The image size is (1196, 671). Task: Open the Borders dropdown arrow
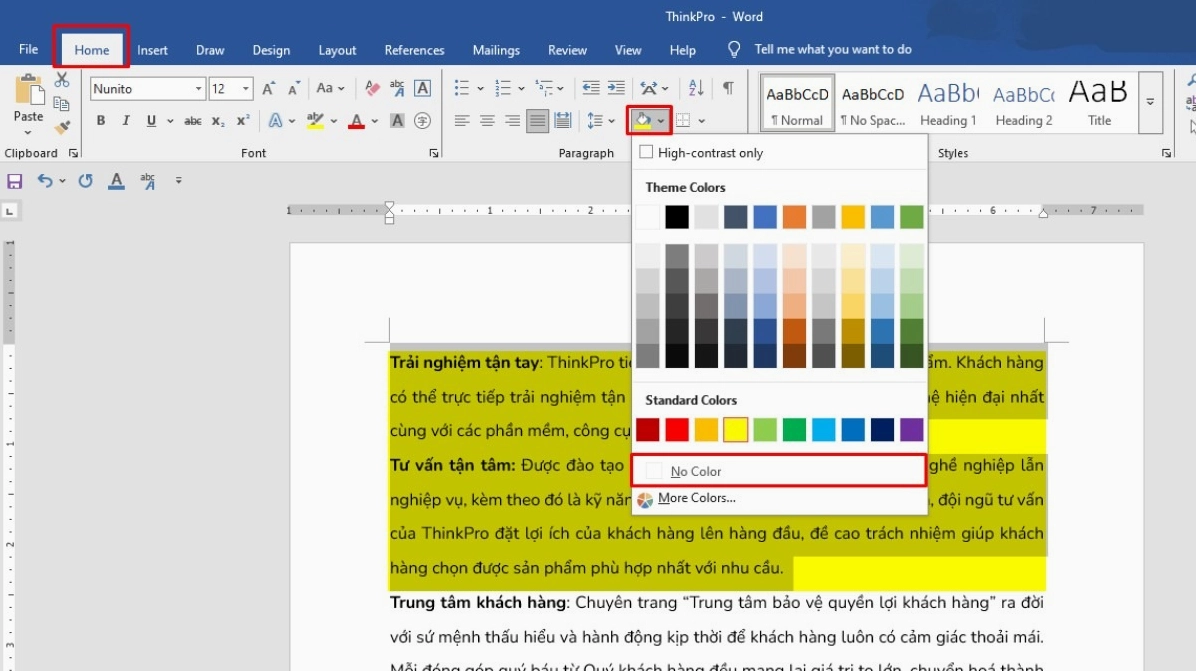tap(702, 120)
